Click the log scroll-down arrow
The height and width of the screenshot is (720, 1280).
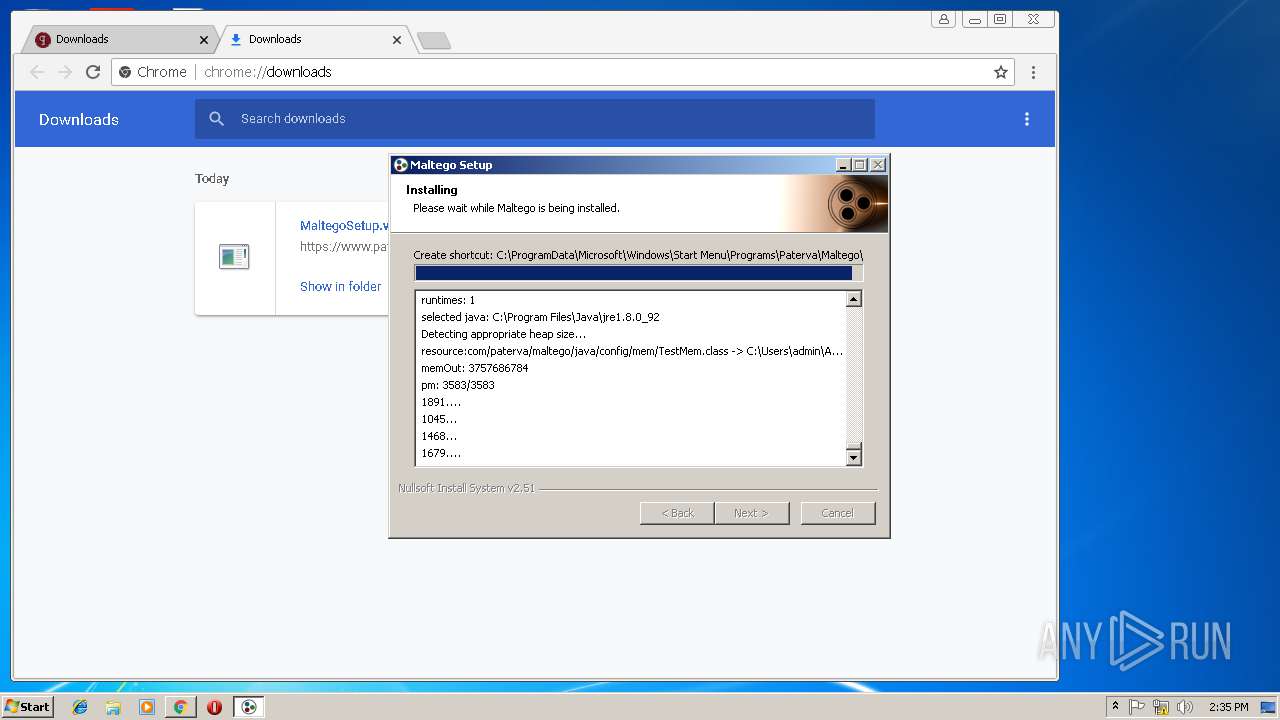(x=854, y=457)
